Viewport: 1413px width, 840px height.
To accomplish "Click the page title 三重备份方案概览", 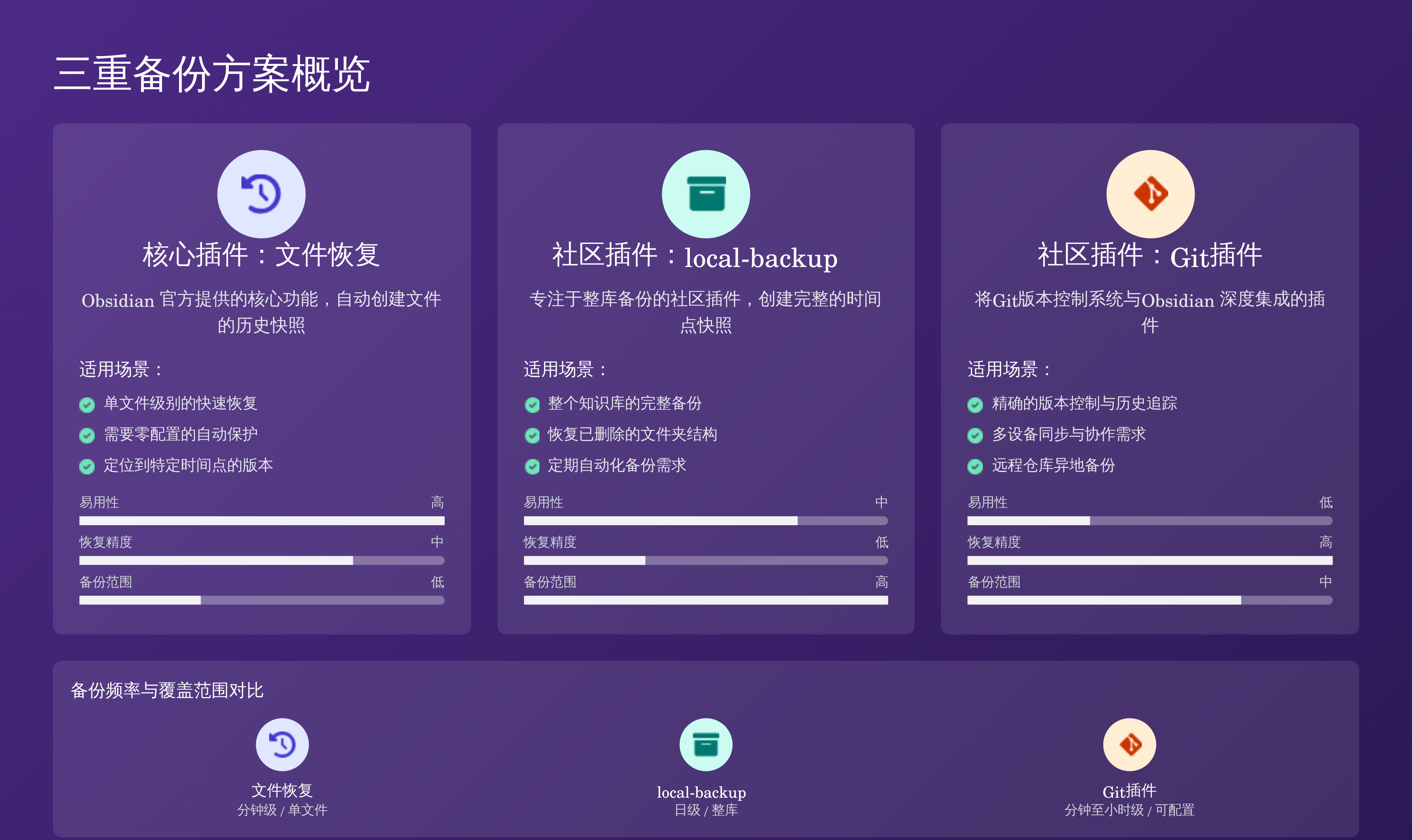I will [212, 74].
